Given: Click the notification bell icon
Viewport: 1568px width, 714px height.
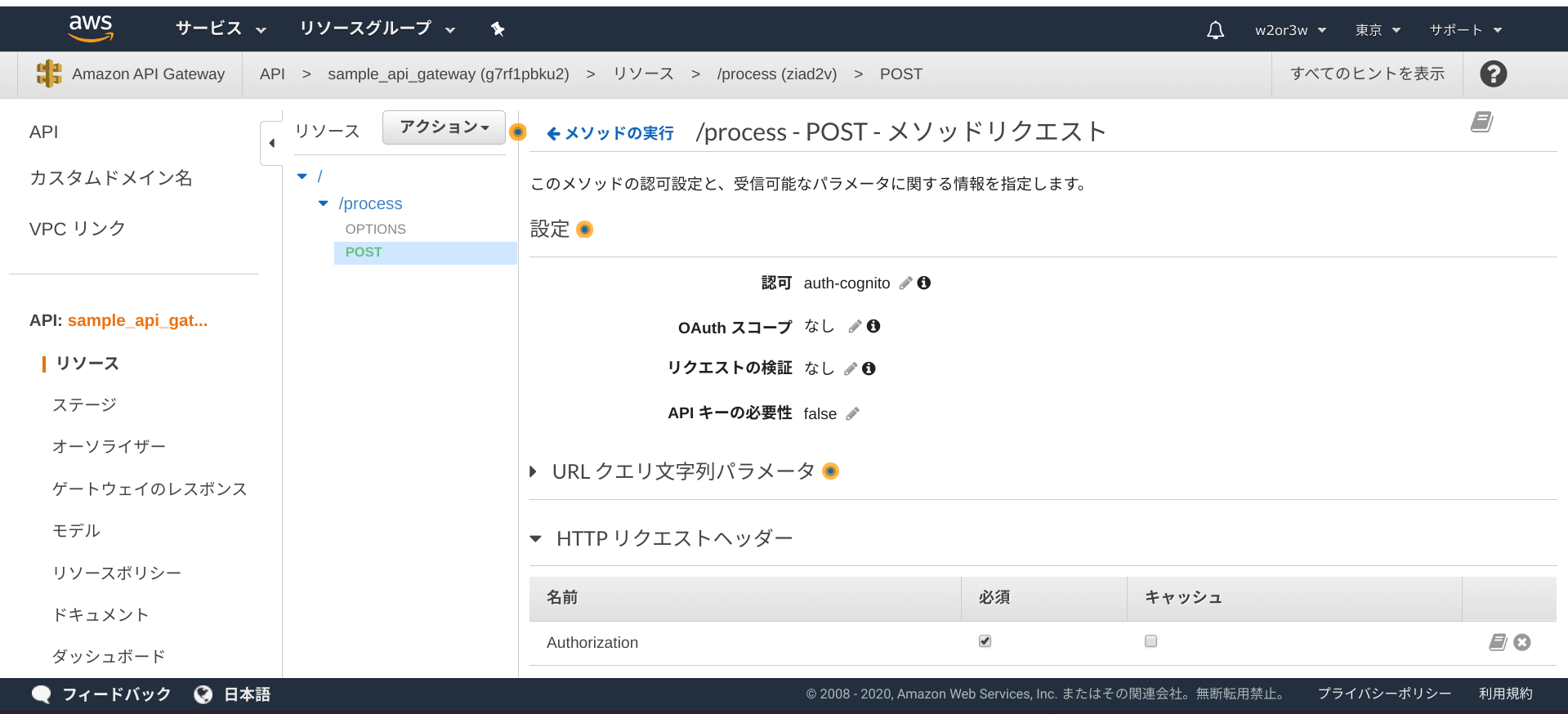Looking at the screenshot, I should point(1215,30).
